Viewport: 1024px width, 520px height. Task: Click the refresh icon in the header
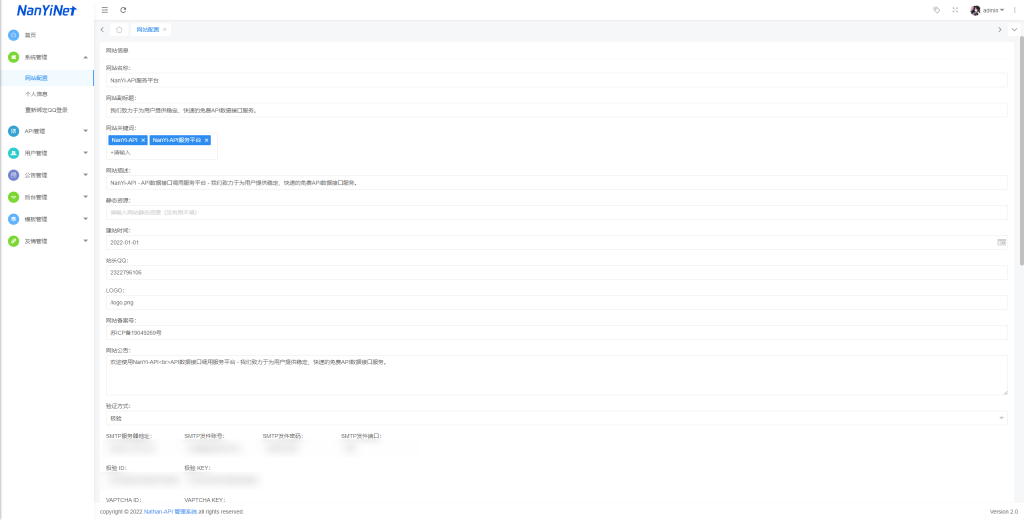(x=122, y=10)
